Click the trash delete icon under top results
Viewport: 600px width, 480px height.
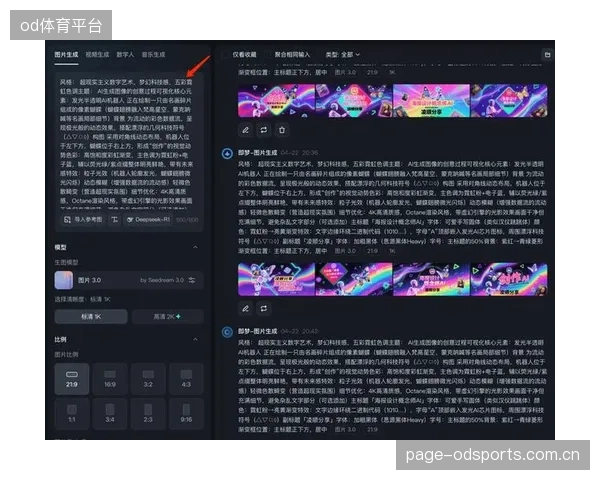(x=282, y=130)
